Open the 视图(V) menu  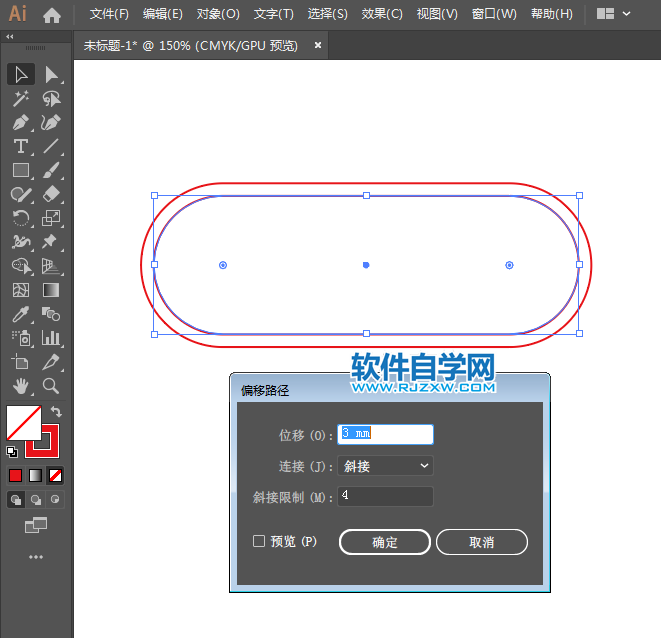[437, 14]
